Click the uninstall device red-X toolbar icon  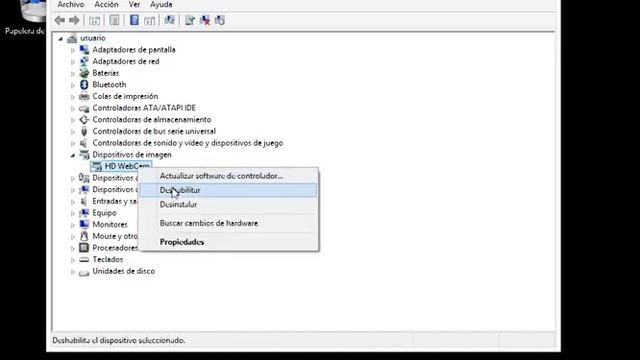205,20
